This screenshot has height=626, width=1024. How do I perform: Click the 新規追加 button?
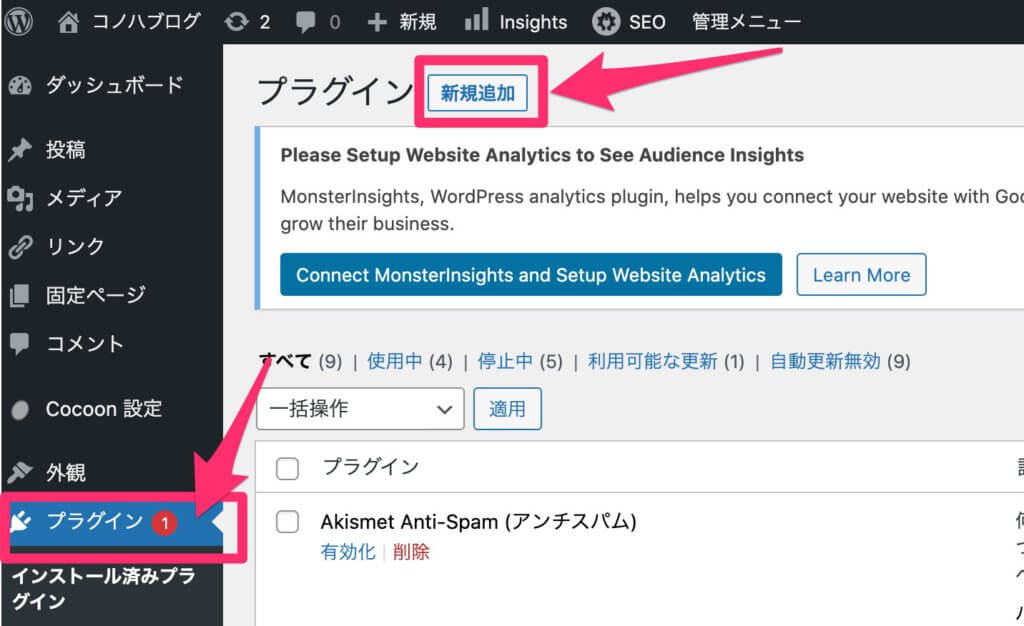pos(477,93)
